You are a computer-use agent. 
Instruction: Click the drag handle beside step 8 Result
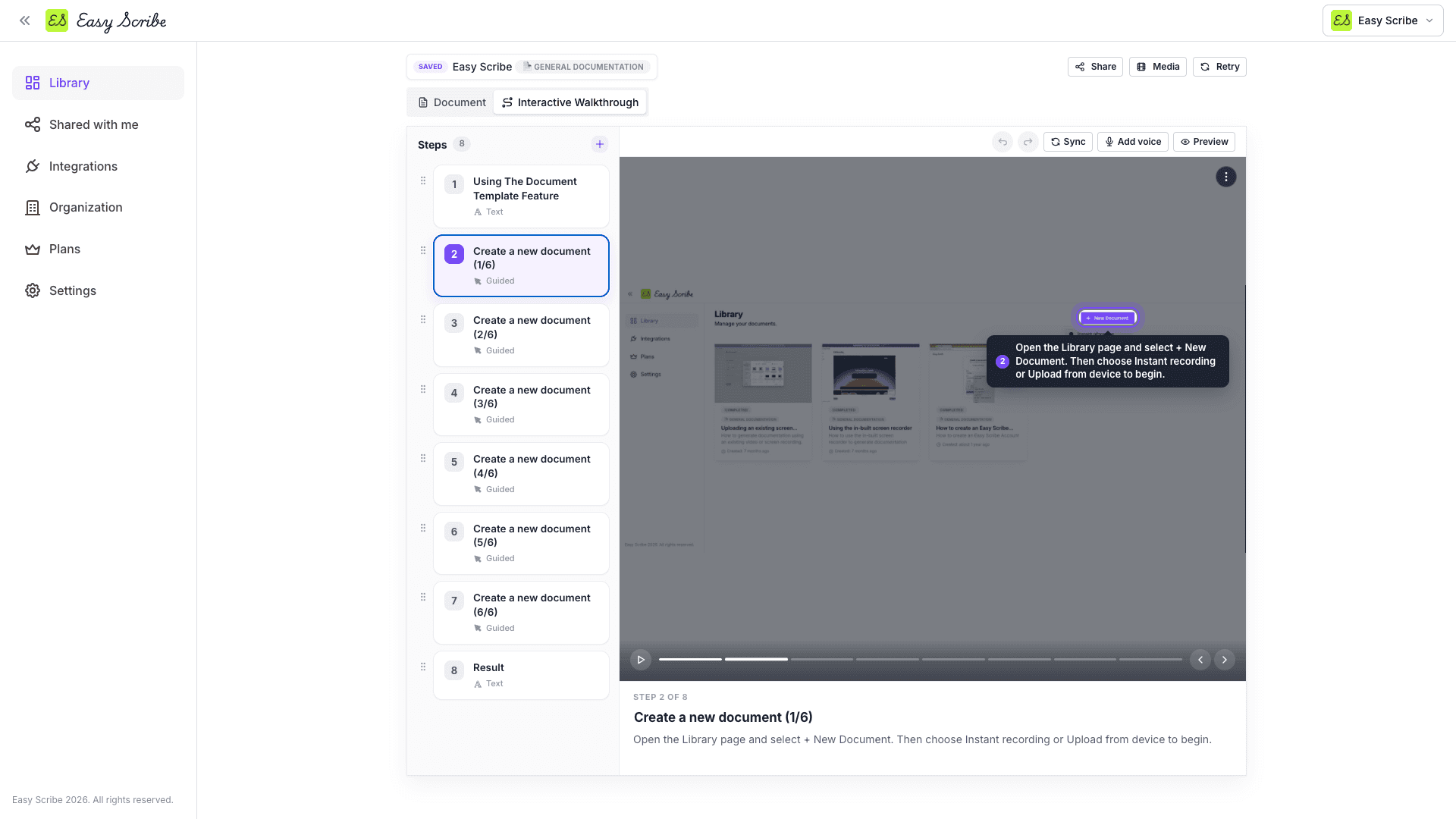423,667
